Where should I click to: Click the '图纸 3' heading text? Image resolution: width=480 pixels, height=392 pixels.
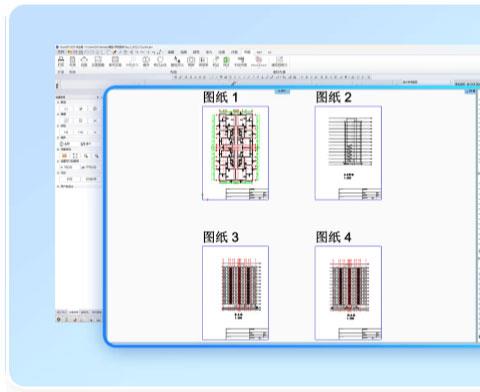pos(221,237)
